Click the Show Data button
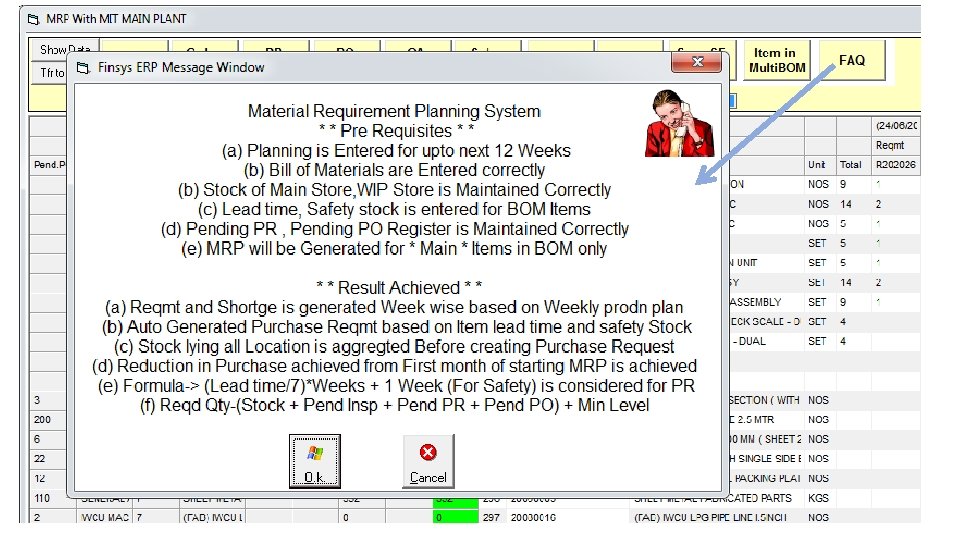Viewport: 960px width, 540px height. [65, 50]
